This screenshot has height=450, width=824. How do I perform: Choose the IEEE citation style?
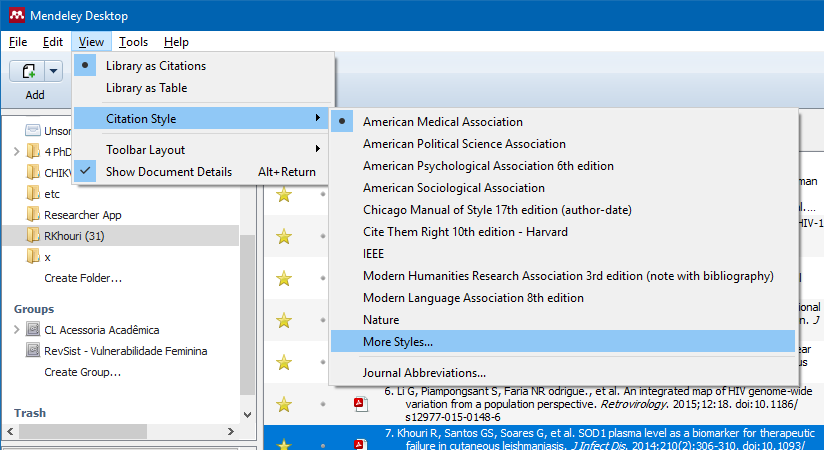tap(563, 254)
